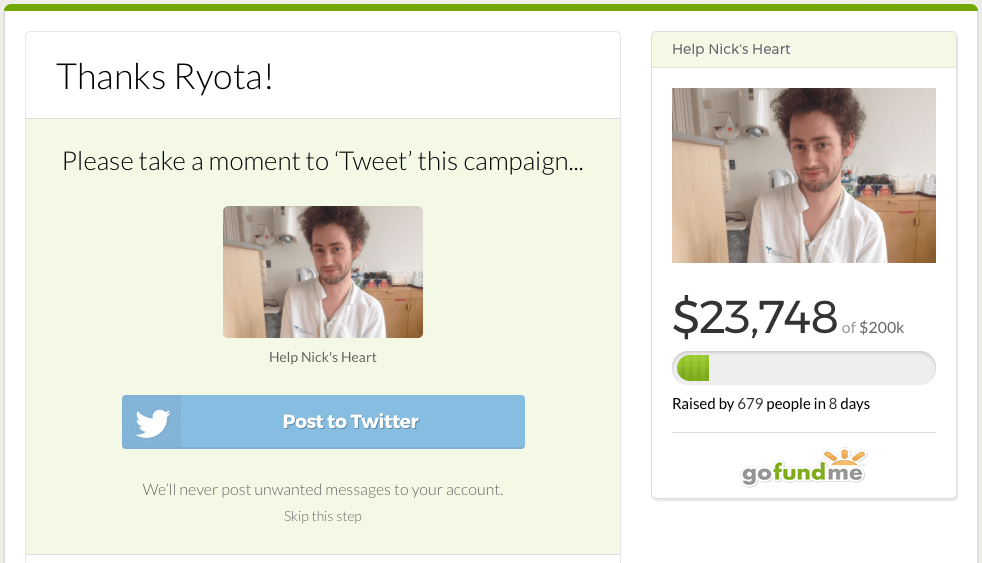
Task: Click the unwanted messages disclaimer text
Action: pos(323,490)
